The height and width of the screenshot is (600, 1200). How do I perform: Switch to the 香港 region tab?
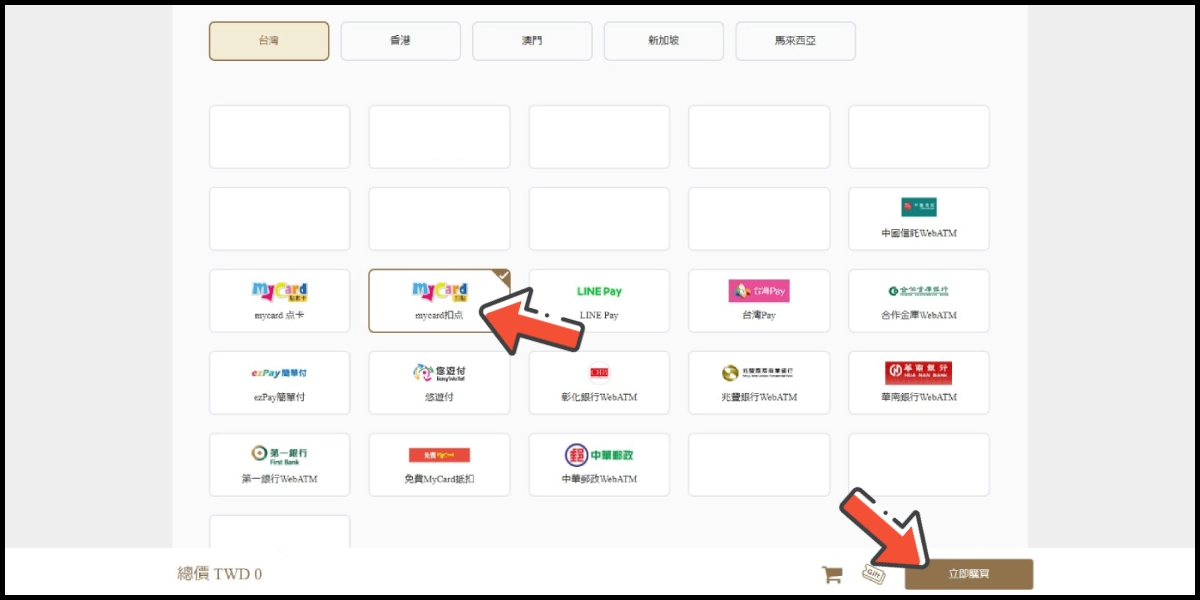coord(400,41)
